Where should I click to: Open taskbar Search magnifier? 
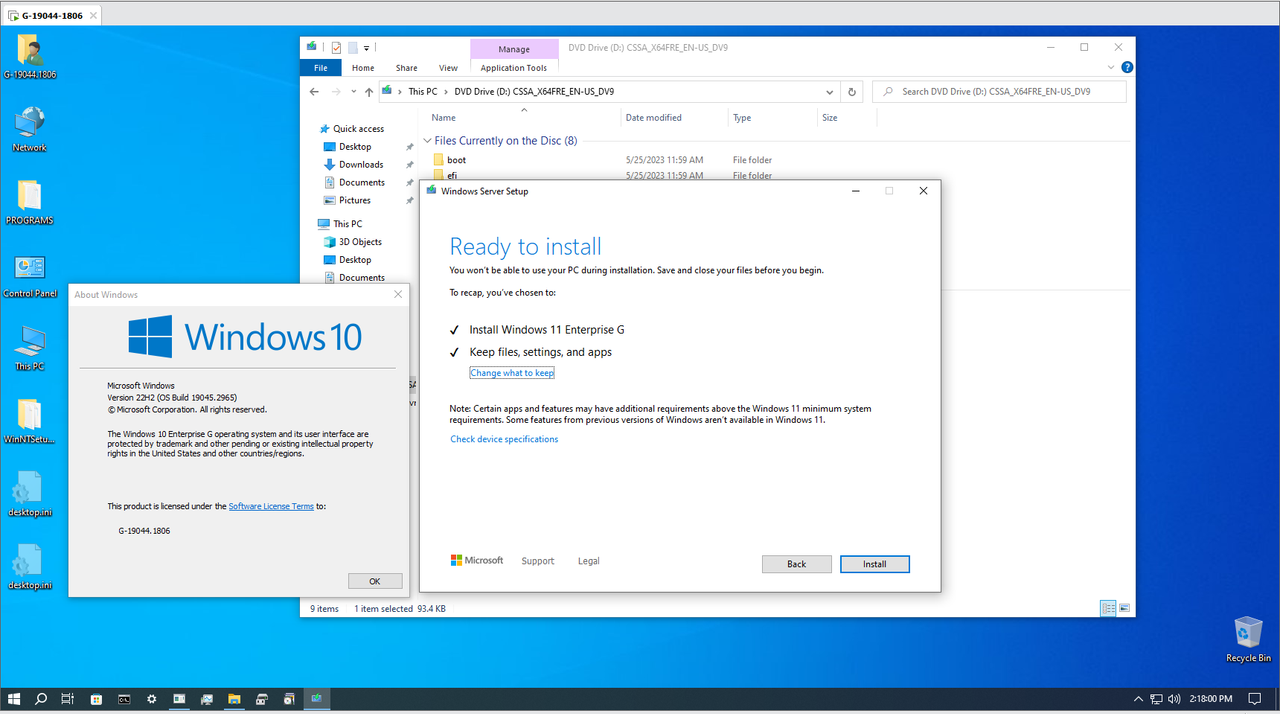pyautogui.click(x=41, y=699)
